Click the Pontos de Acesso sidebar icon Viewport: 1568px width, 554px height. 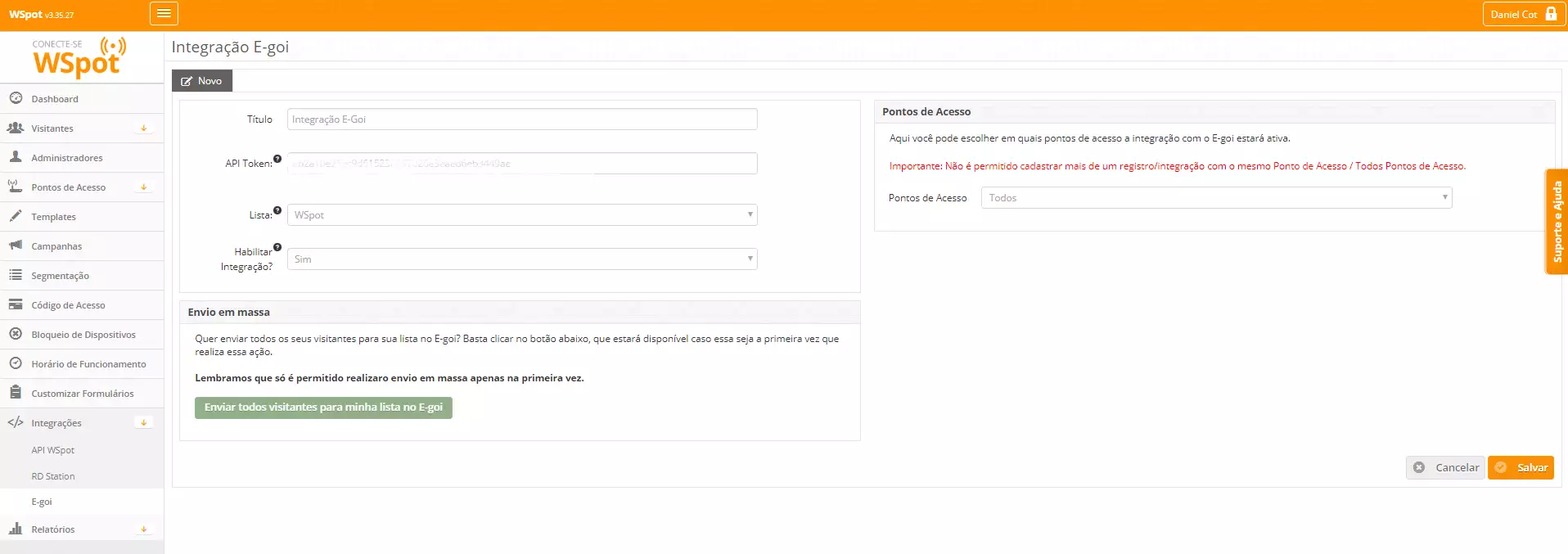tap(16, 187)
